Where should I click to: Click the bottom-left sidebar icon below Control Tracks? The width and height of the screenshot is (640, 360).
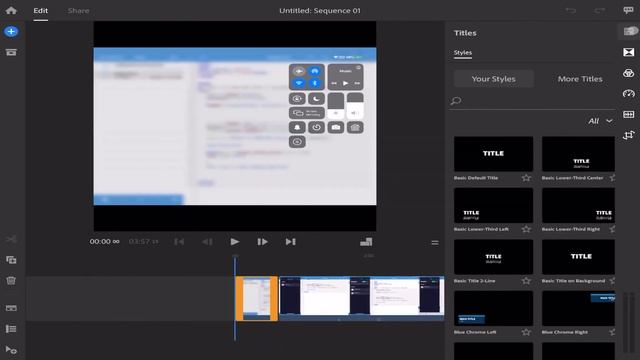(11, 350)
